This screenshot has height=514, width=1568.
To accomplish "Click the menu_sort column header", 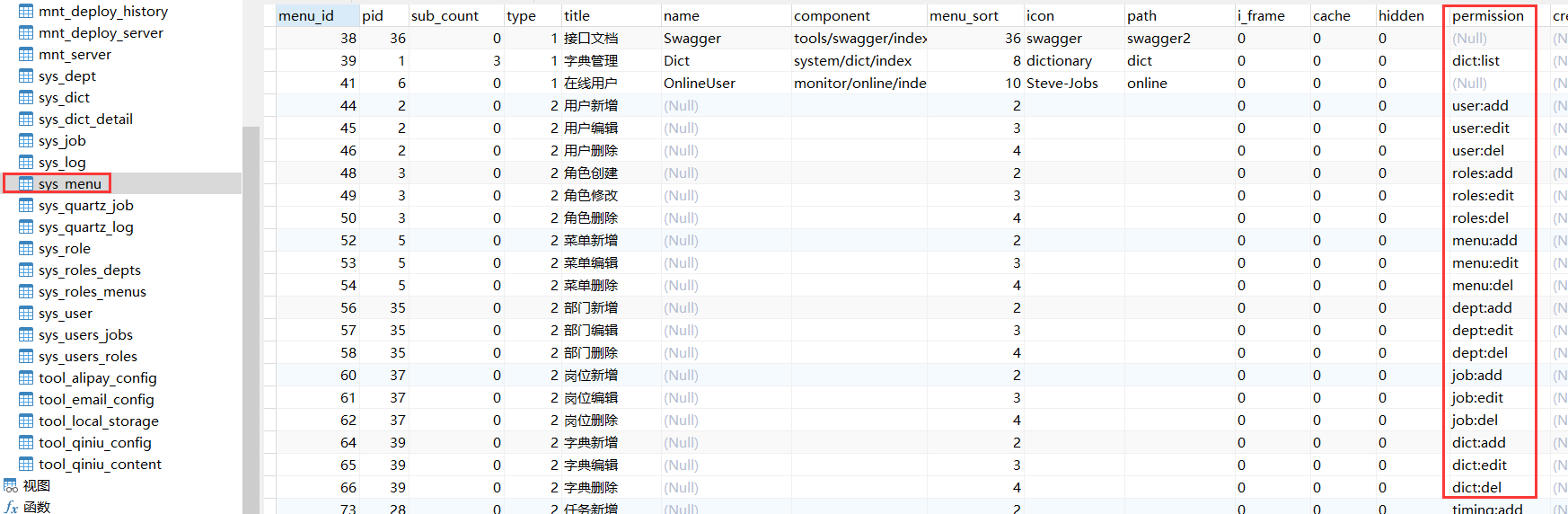I will (x=974, y=16).
